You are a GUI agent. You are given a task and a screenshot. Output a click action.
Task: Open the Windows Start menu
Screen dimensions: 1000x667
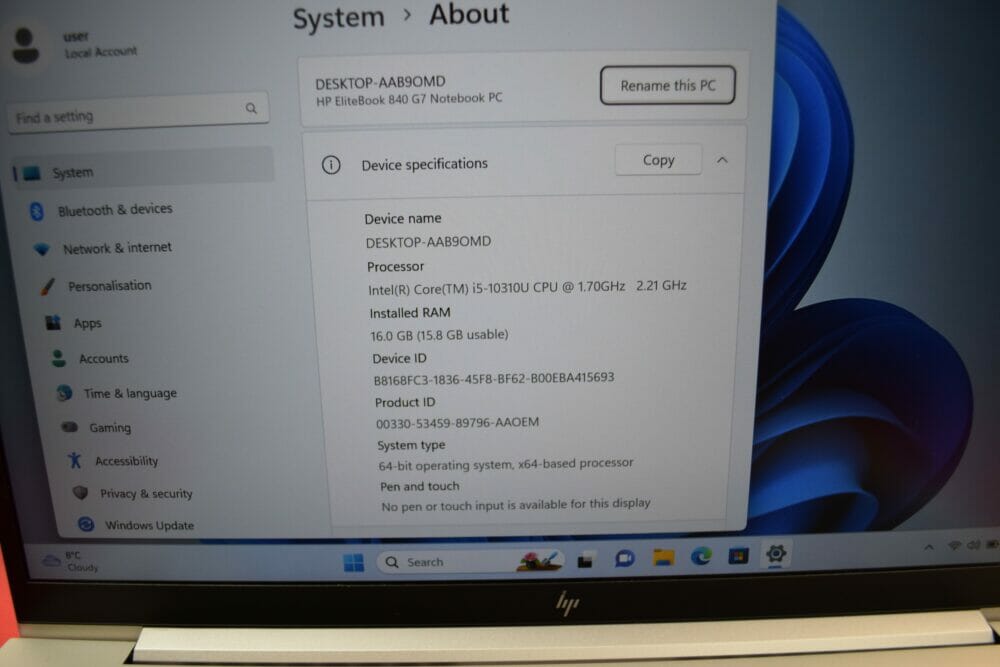[x=353, y=562]
